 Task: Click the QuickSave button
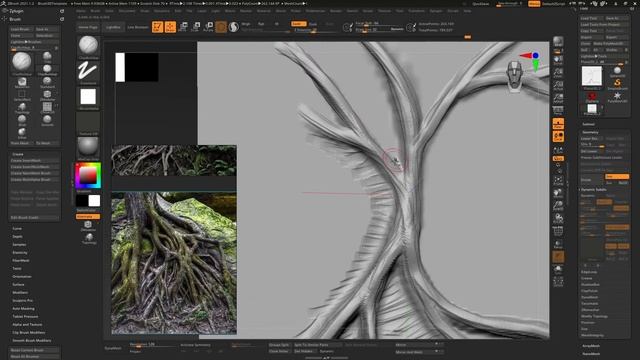tap(480, 4)
